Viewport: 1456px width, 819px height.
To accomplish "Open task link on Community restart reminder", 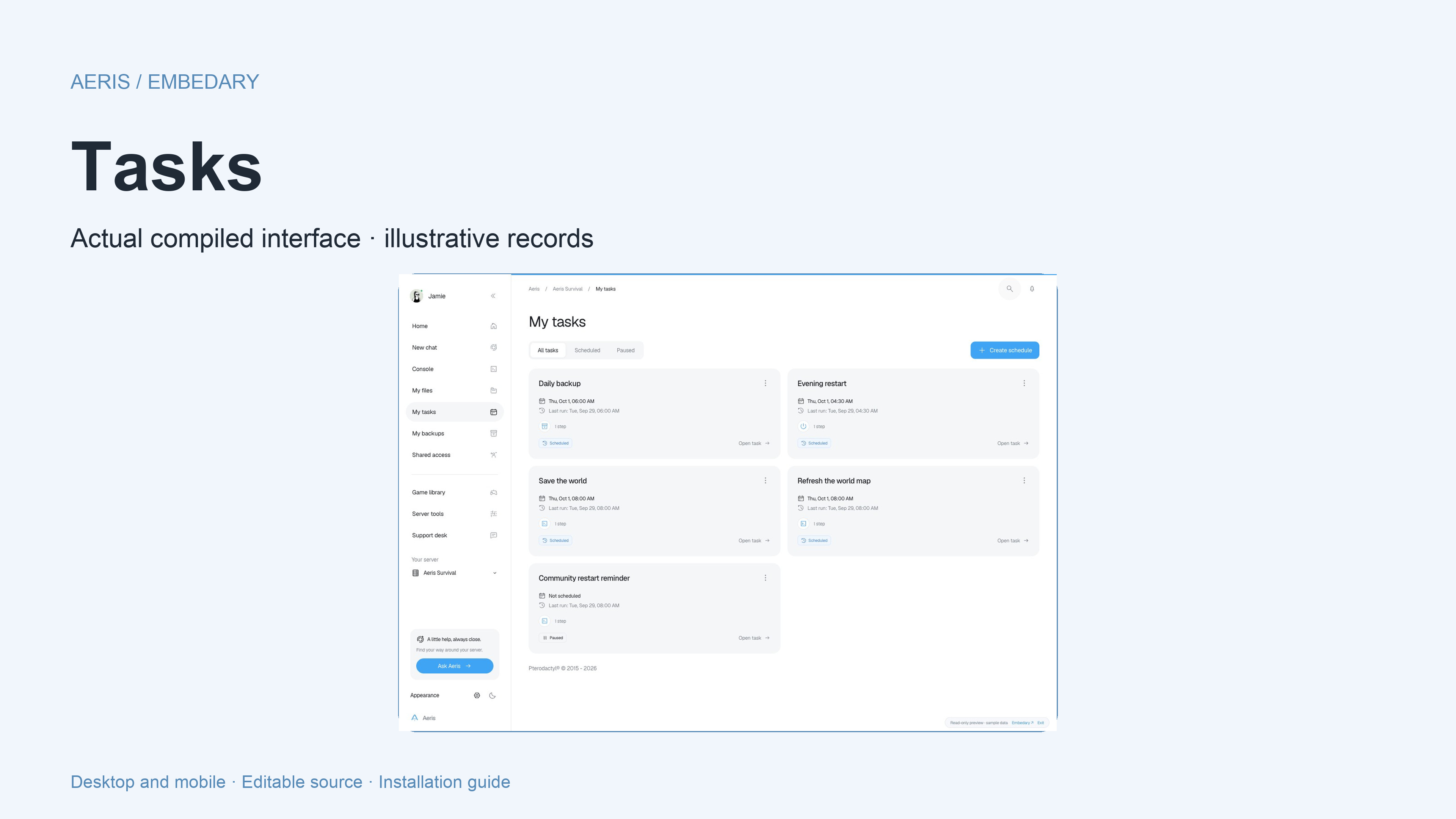I will (x=754, y=638).
